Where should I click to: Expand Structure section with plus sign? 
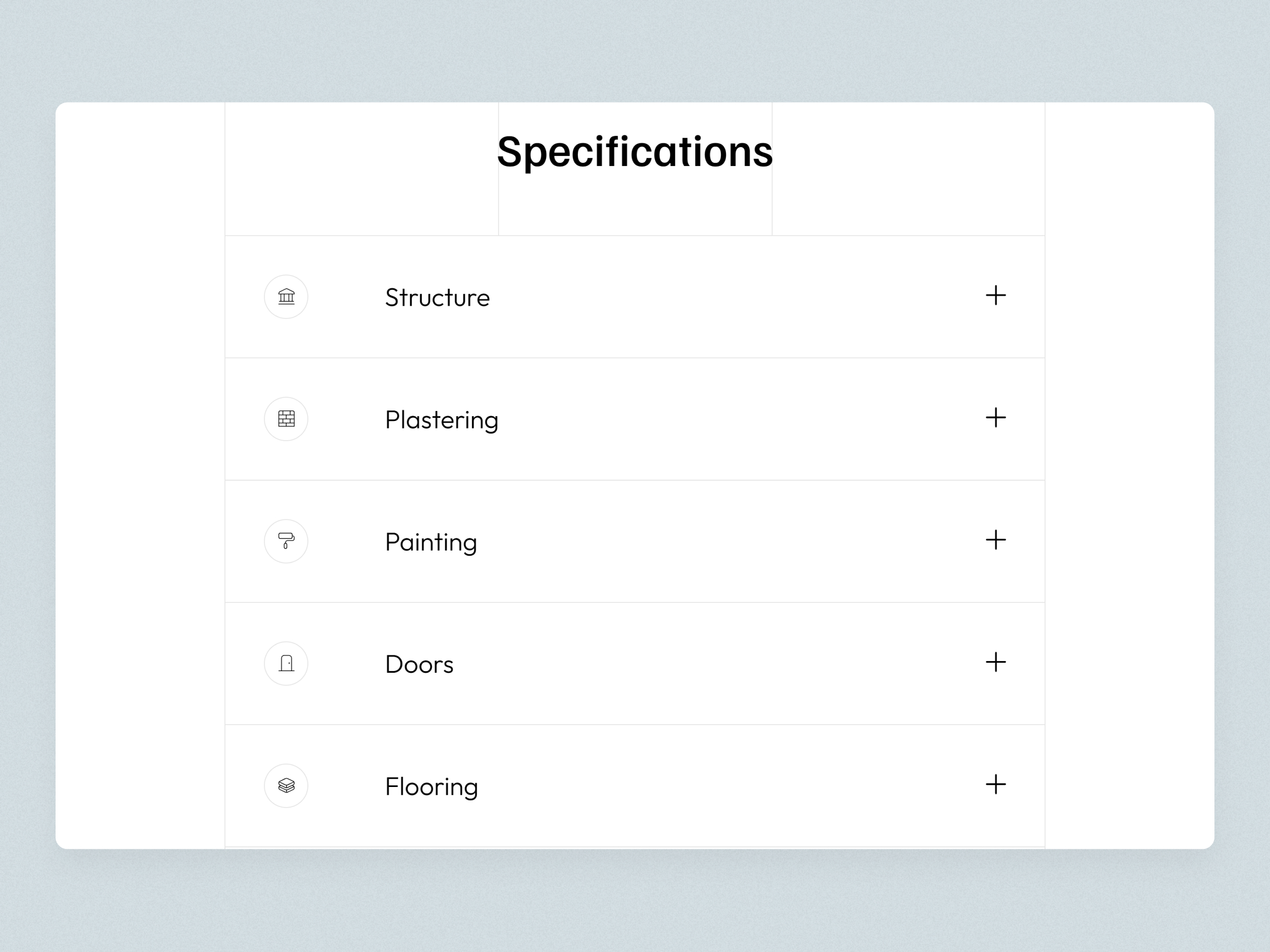tap(995, 296)
